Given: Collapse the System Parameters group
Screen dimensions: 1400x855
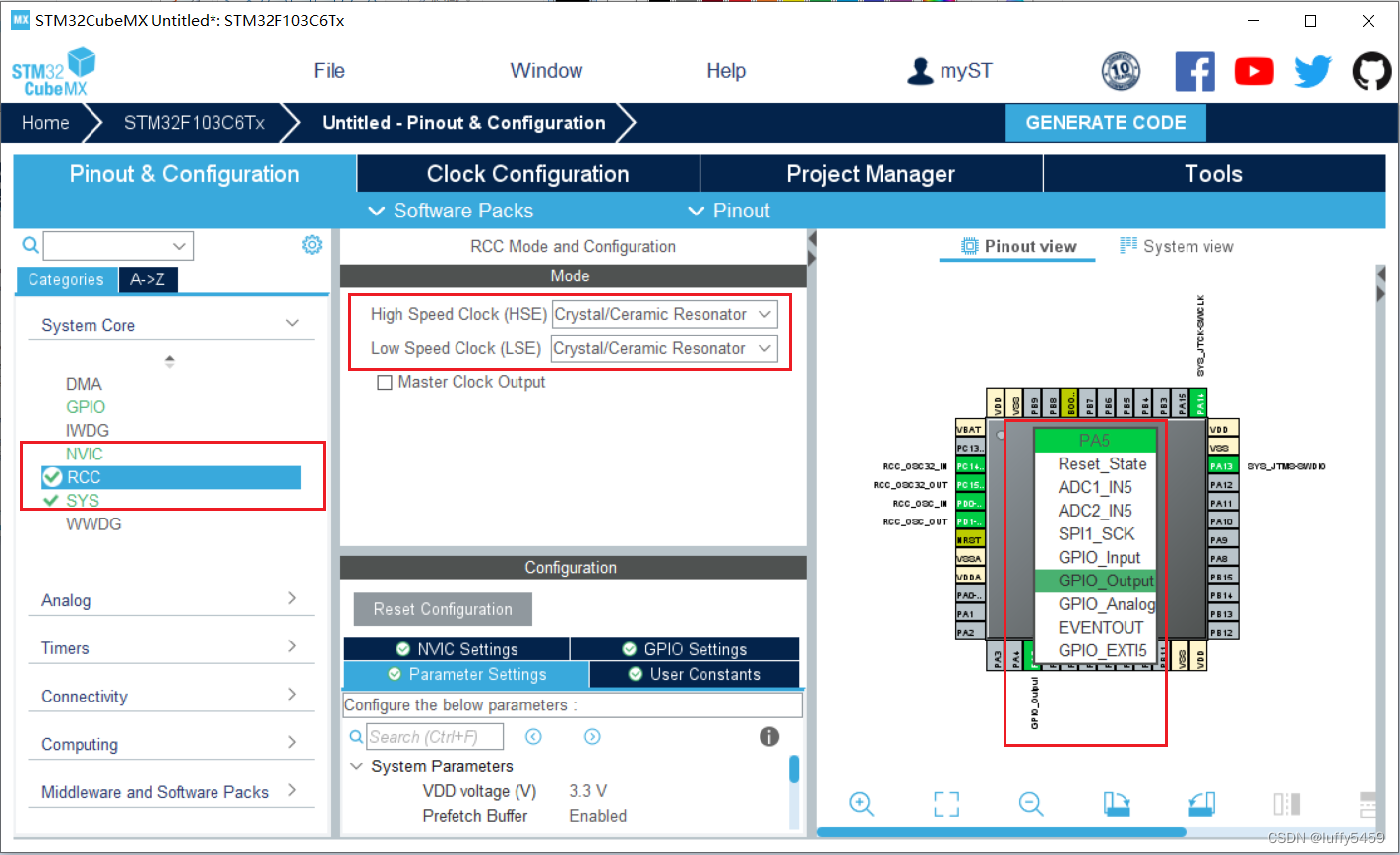Looking at the screenshot, I should [x=357, y=766].
